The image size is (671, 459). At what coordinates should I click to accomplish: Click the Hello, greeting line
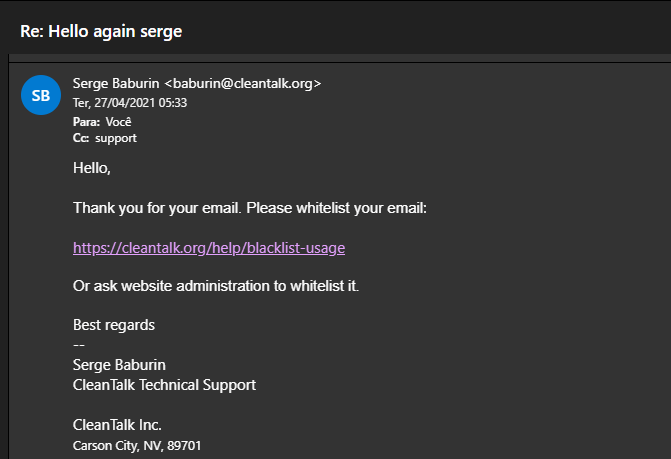(x=92, y=168)
